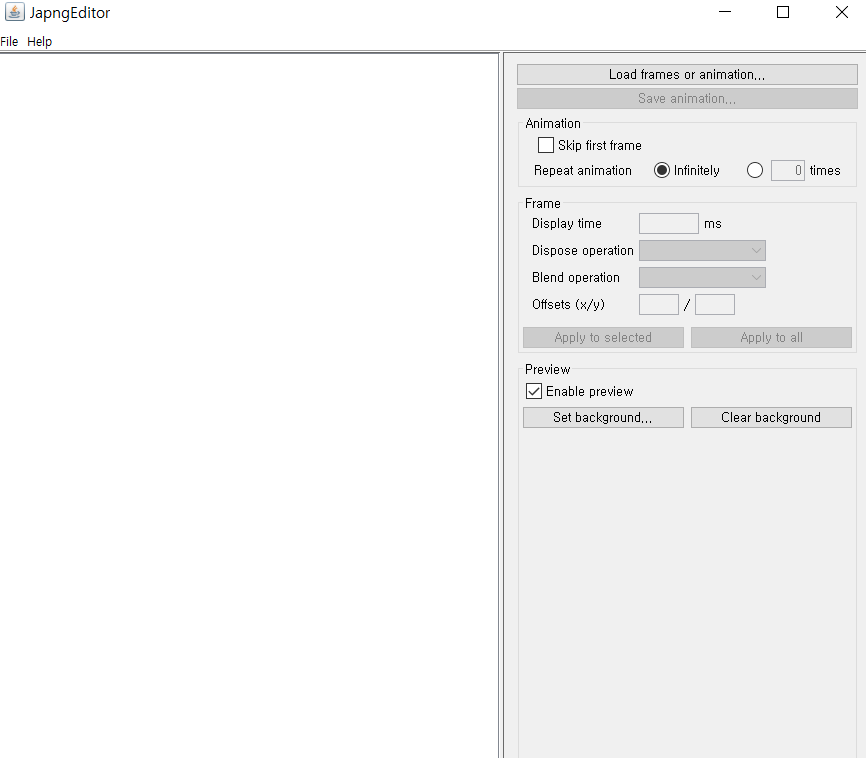Click the Clear background button
Image resolution: width=866 pixels, height=758 pixels.
tap(771, 418)
